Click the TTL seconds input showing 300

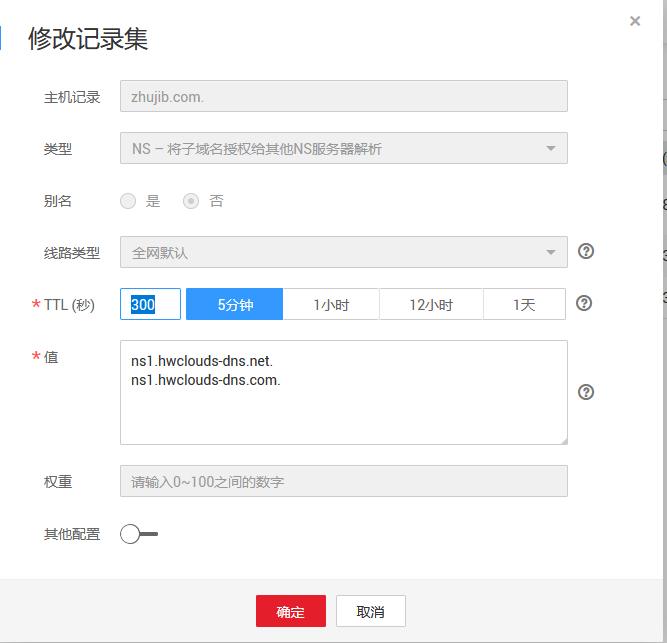tap(150, 304)
